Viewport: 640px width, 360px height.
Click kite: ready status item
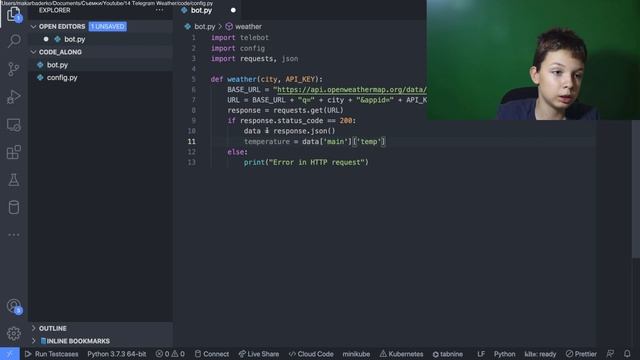tap(540, 354)
